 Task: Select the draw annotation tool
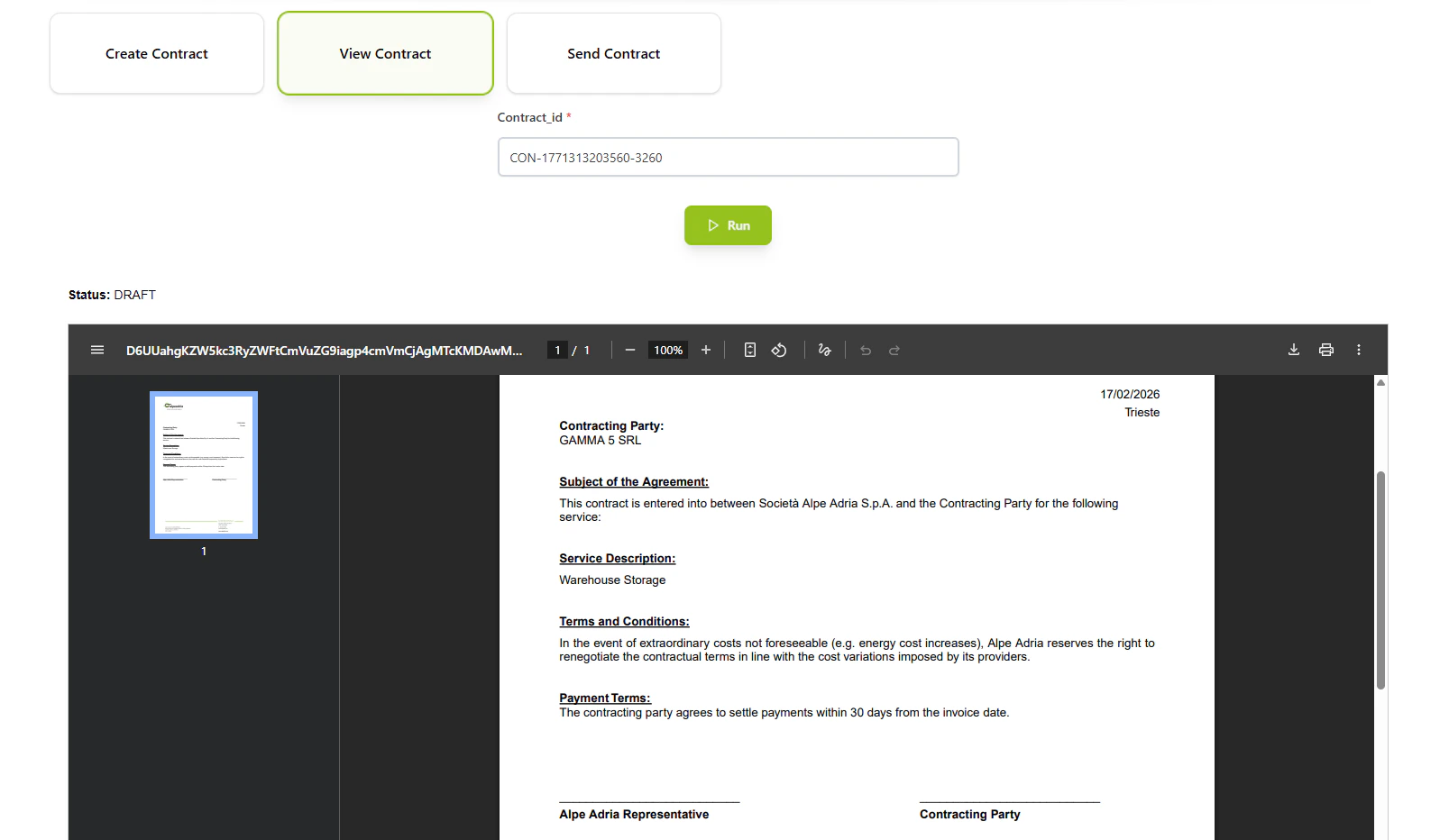point(824,350)
